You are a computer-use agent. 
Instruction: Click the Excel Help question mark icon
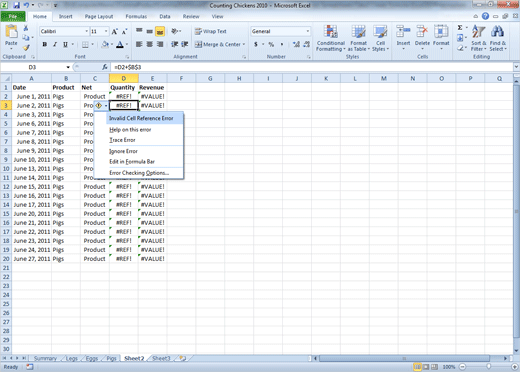[485, 16]
